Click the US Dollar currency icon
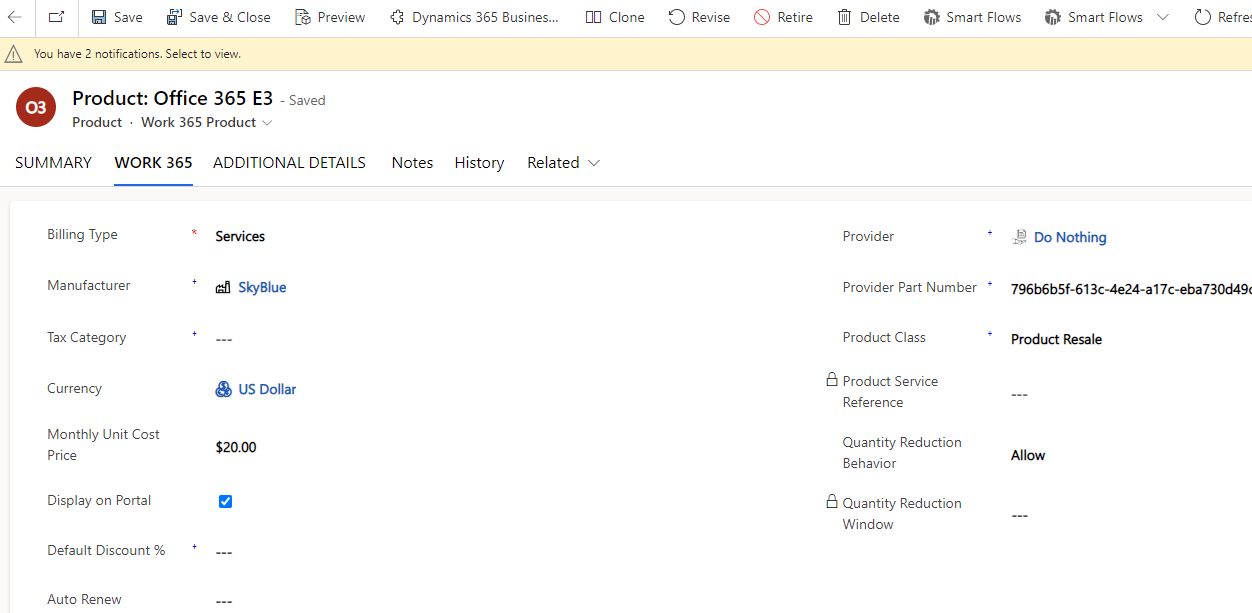The height and width of the screenshot is (613, 1252). coord(223,389)
